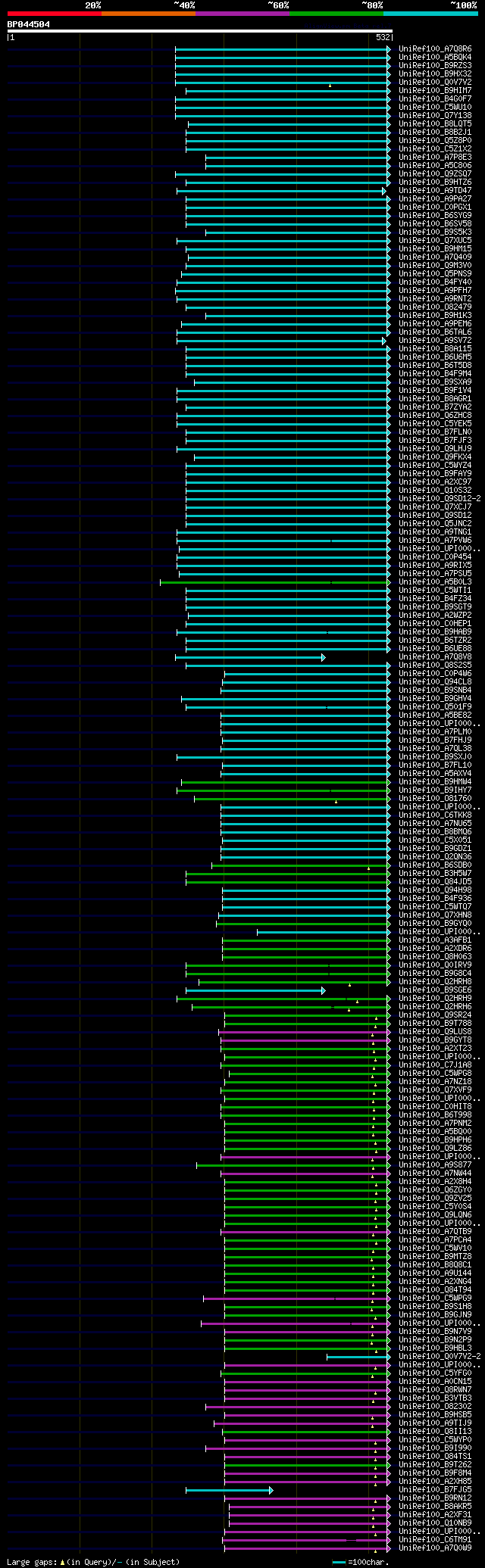Select hit label UniRef100_A5C806
Image resolution: width=485 pixels, height=1568 pixels.
pos(435,165)
